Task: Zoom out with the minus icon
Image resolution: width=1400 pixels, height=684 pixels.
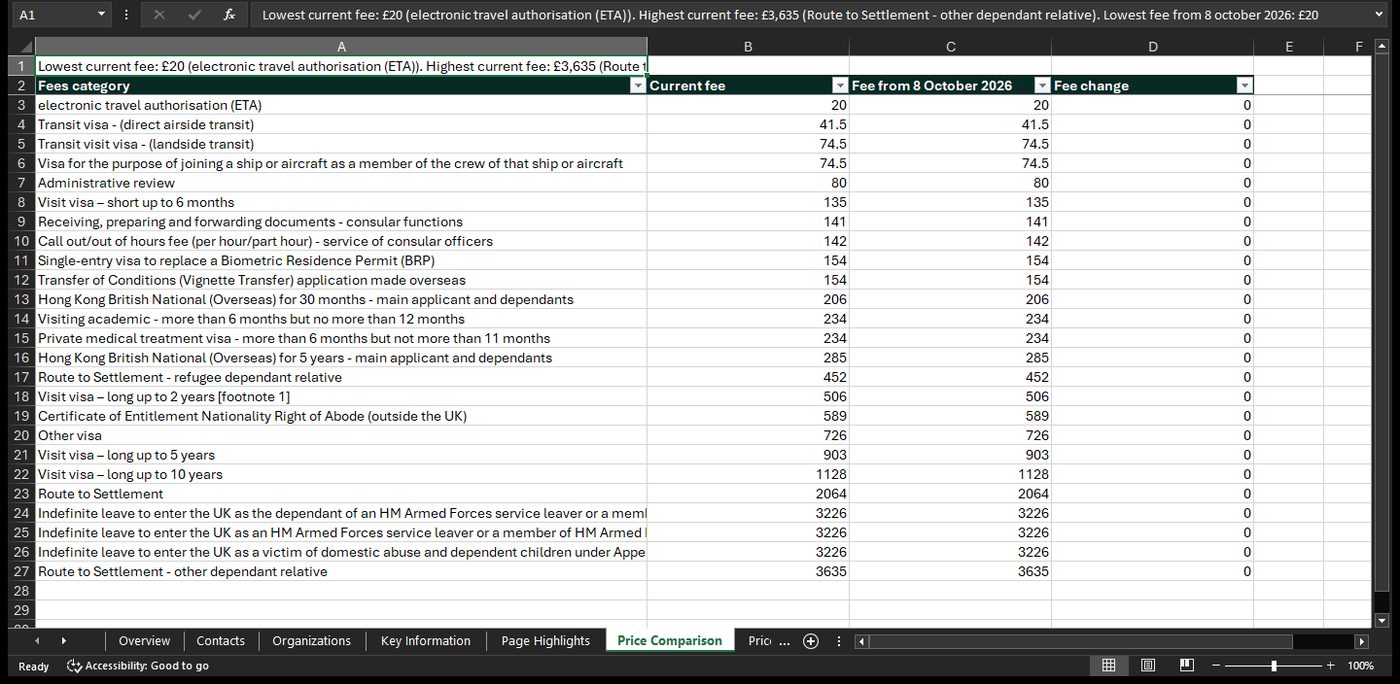Action: coord(1215,665)
